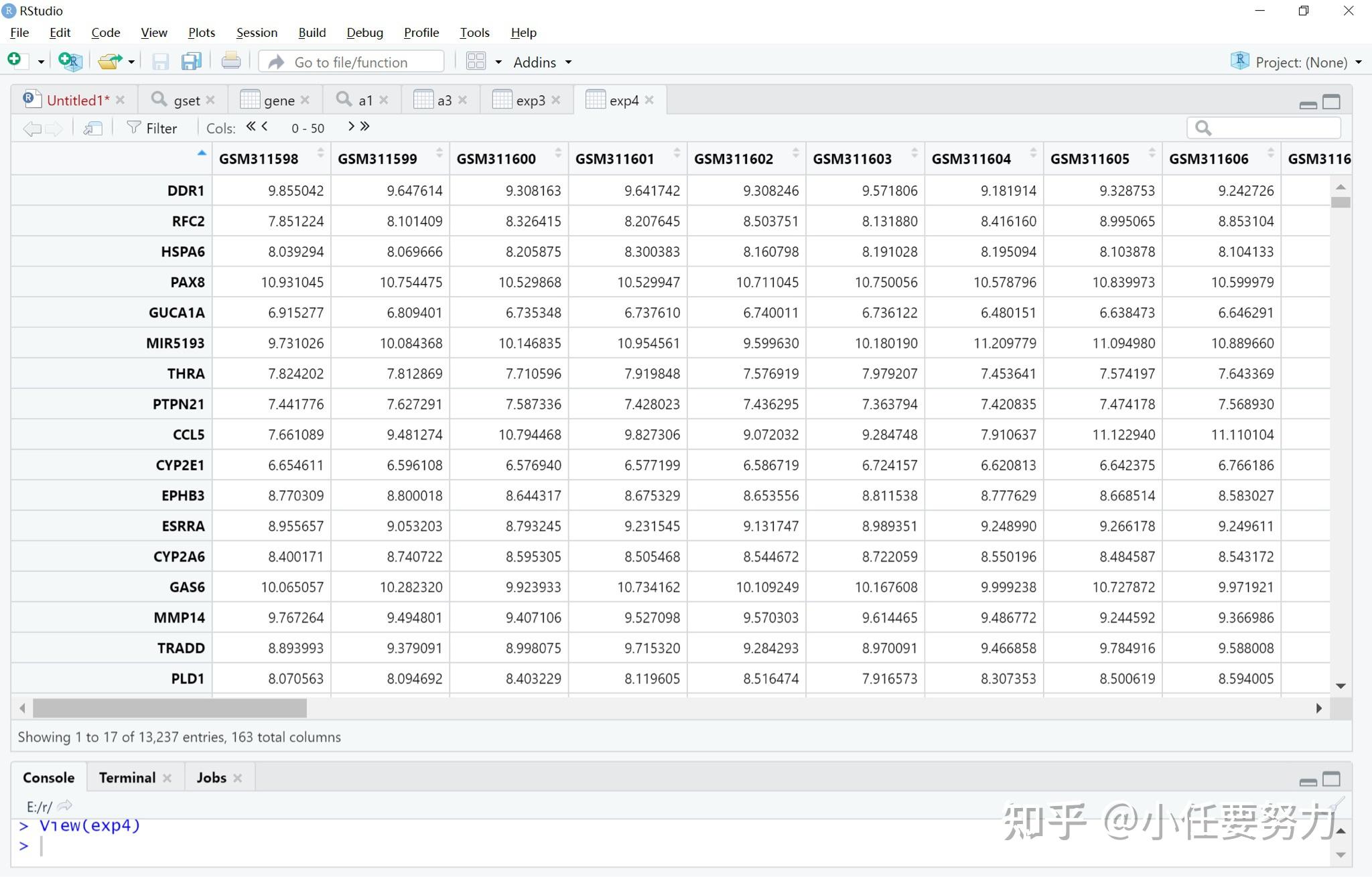Create a new R project
1372x877 pixels.
(x=69, y=61)
